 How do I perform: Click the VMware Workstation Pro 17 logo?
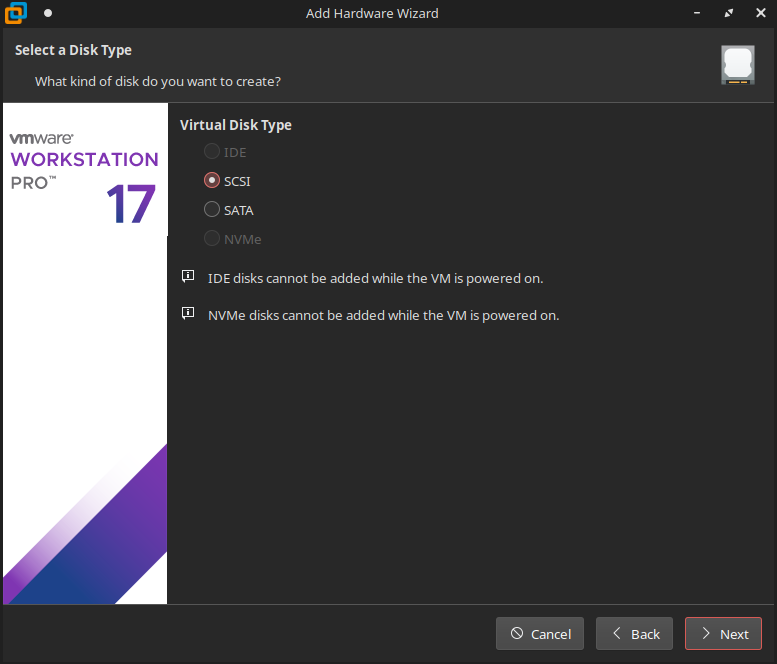click(84, 176)
